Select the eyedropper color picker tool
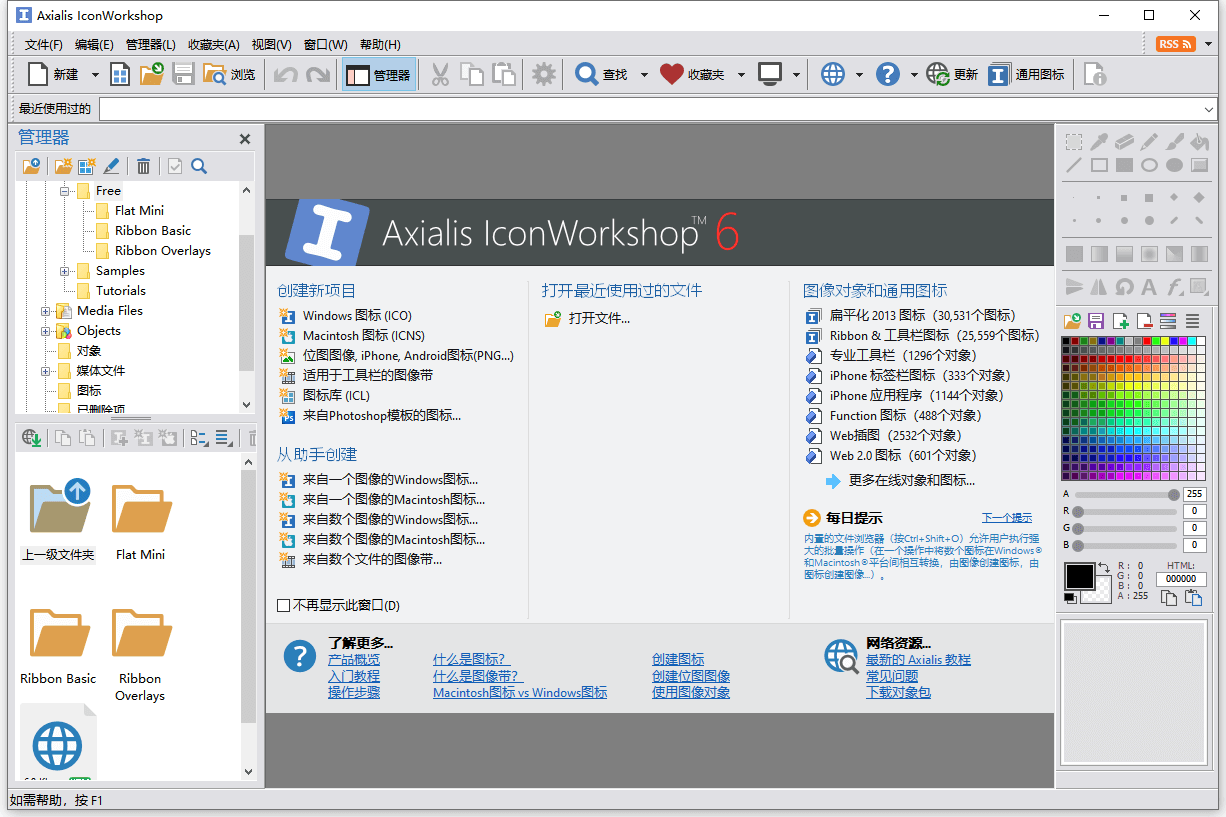The height and width of the screenshot is (817, 1226). pos(1099,142)
